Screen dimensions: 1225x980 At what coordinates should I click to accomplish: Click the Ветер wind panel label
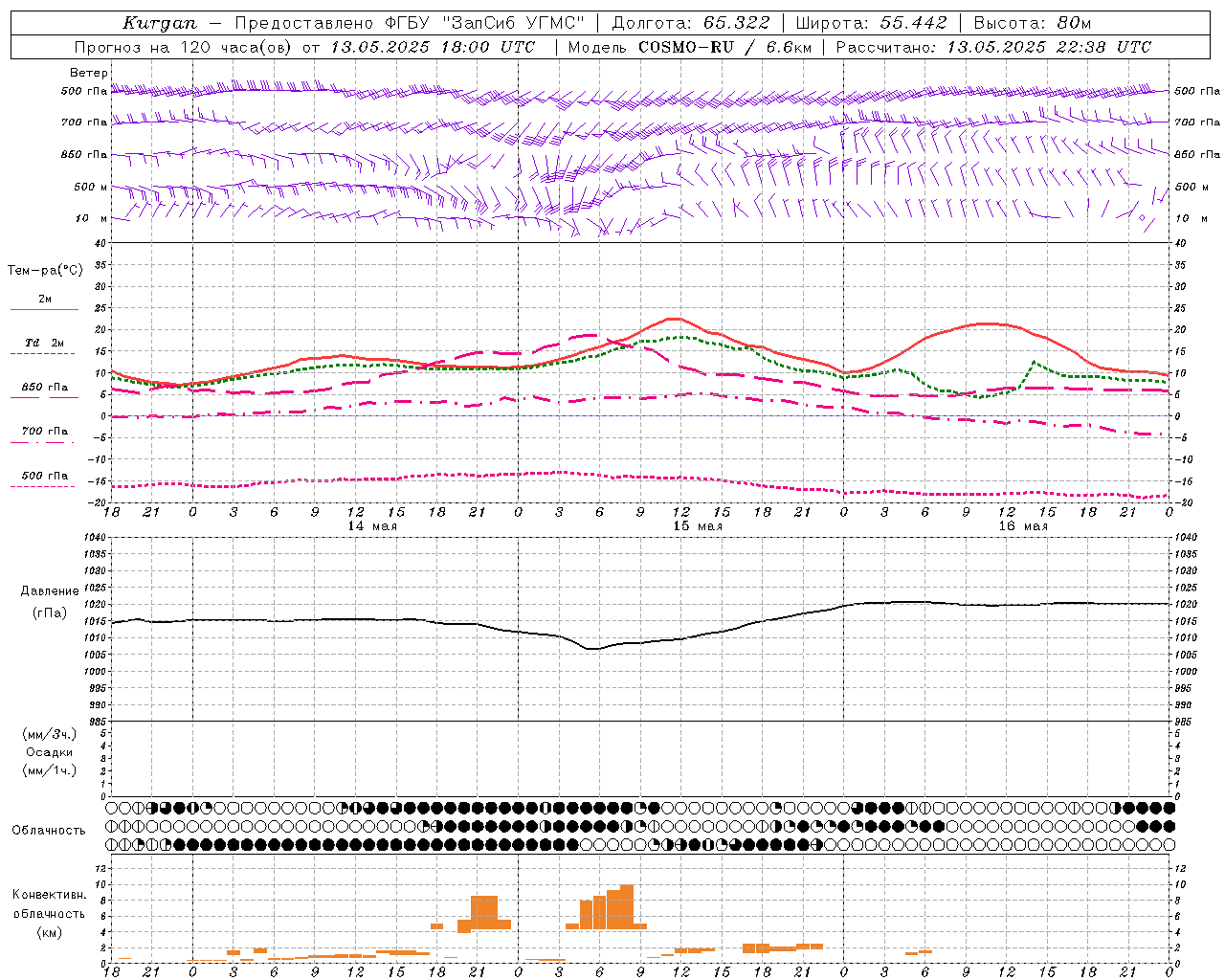[89, 73]
